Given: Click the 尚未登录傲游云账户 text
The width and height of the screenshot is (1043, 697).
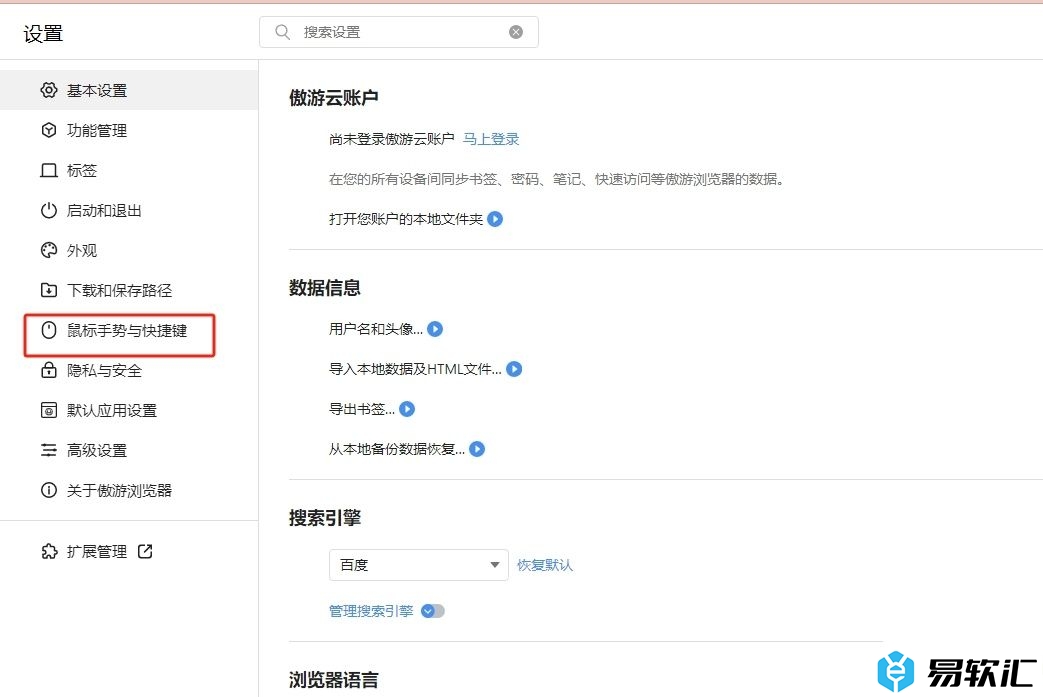Looking at the screenshot, I should [x=392, y=139].
